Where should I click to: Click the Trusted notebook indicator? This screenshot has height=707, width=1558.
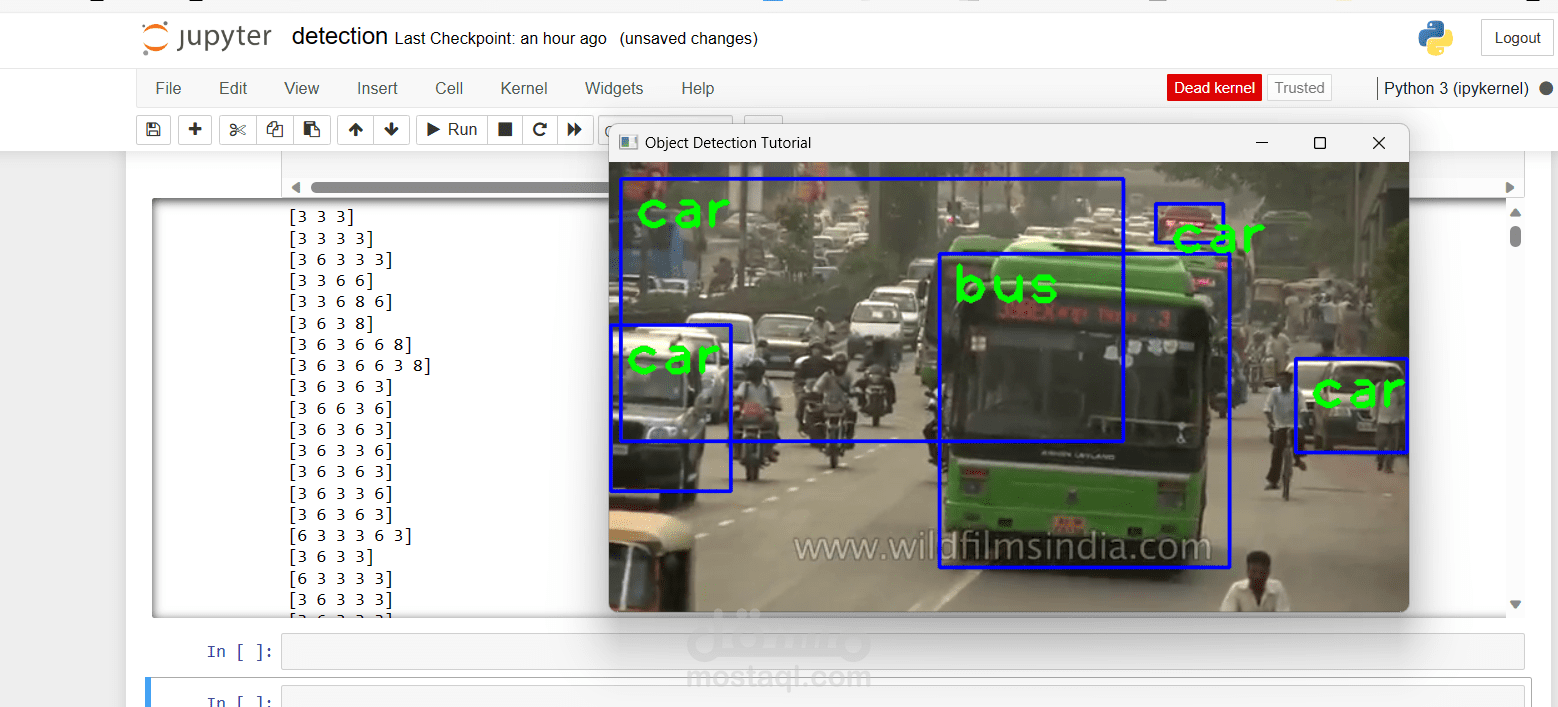(1300, 88)
